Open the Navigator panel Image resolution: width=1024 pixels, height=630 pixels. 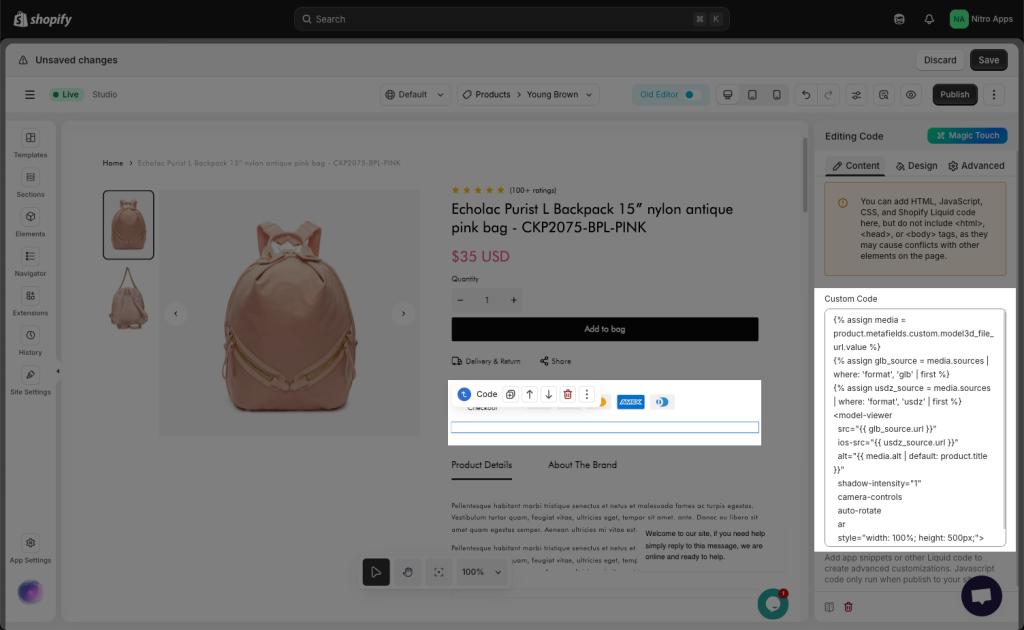[x=30, y=262]
